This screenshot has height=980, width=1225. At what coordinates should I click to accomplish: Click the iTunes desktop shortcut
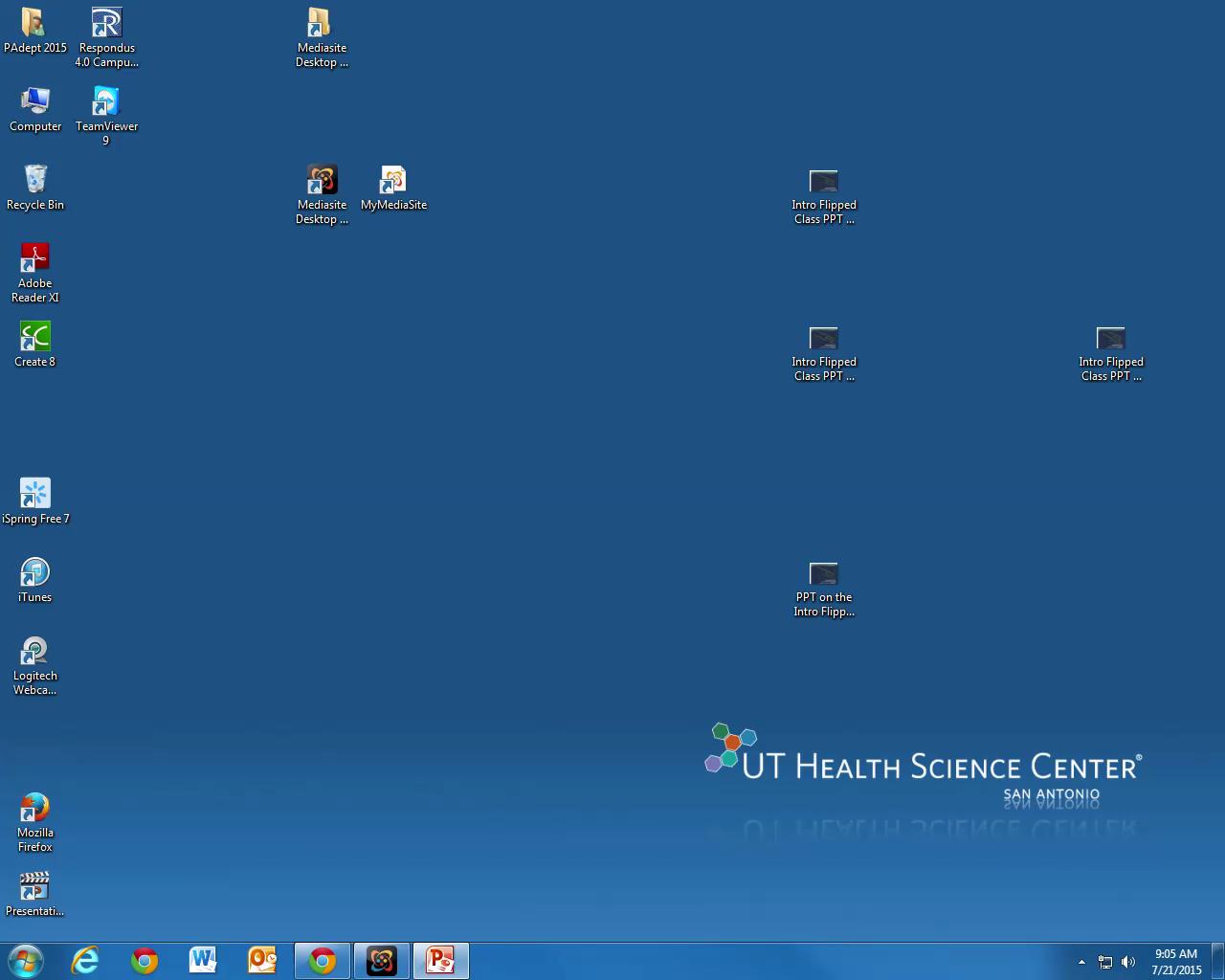pyautogui.click(x=35, y=573)
